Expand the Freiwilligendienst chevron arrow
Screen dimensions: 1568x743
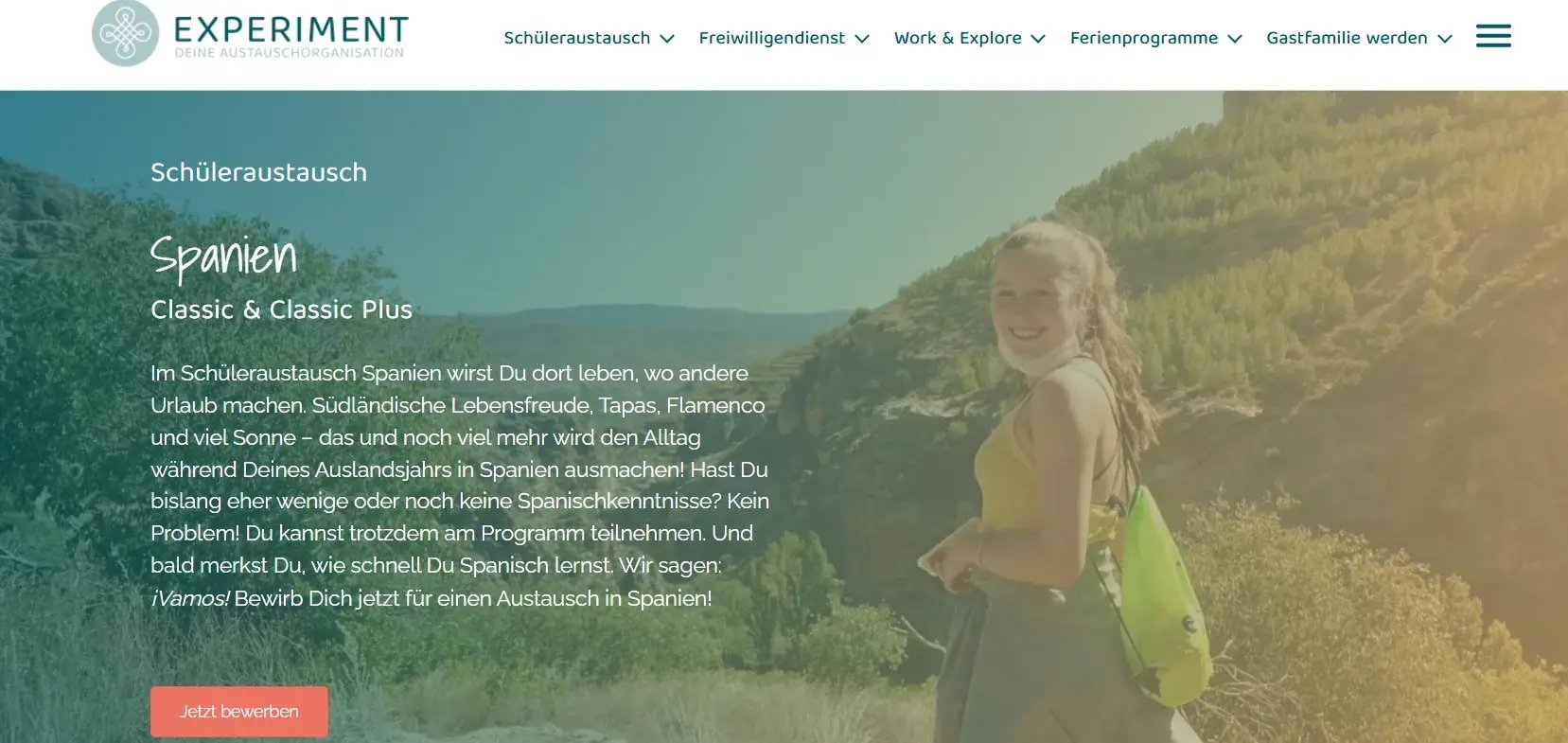(862, 39)
